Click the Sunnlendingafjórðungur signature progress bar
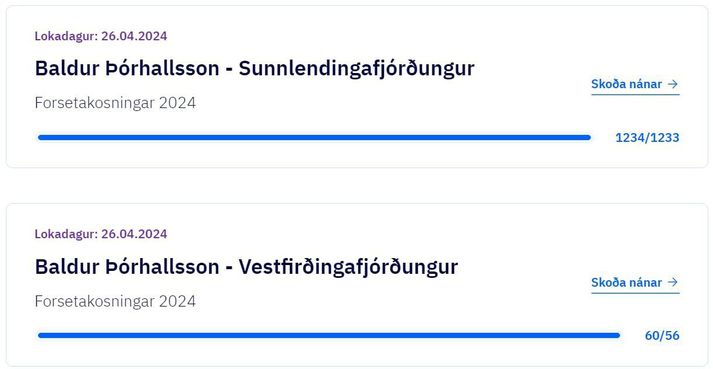Viewport: 713px width, 369px height. click(x=314, y=137)
